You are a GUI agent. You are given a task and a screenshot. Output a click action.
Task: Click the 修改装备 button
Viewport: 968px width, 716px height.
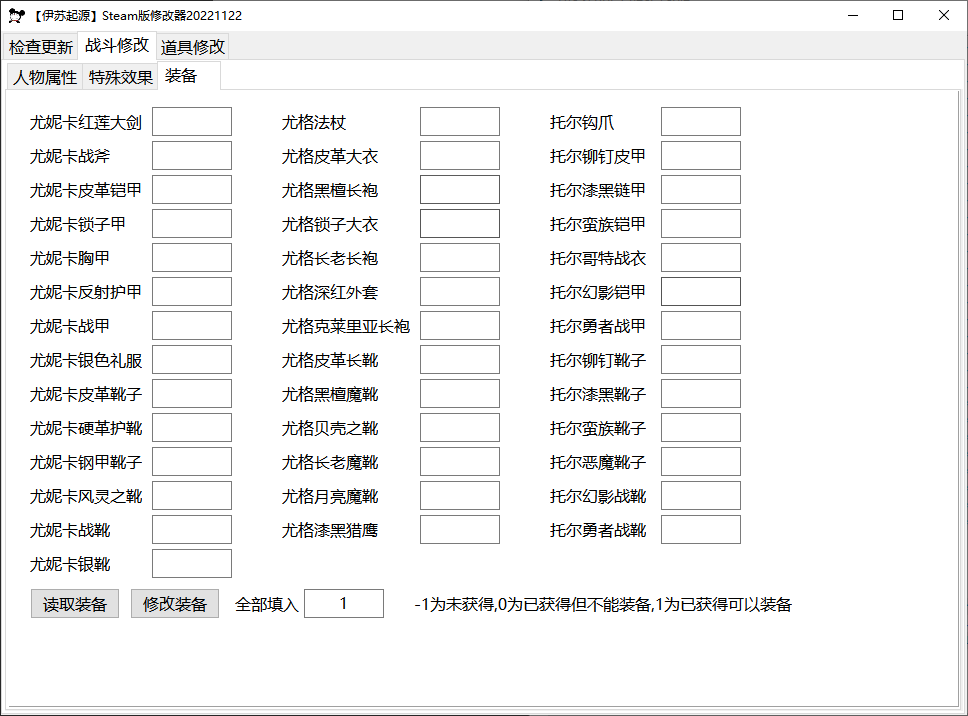[x=175, y=603]
